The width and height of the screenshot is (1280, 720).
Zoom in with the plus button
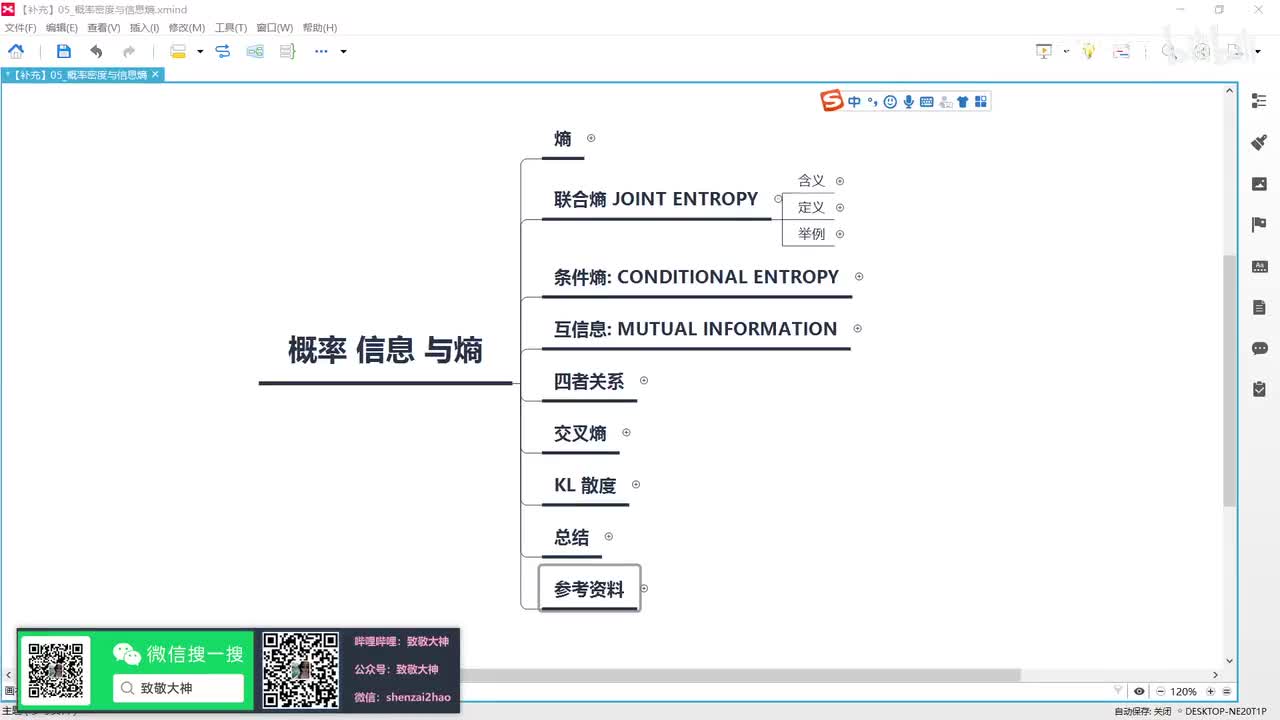(x=1210, y=691)
